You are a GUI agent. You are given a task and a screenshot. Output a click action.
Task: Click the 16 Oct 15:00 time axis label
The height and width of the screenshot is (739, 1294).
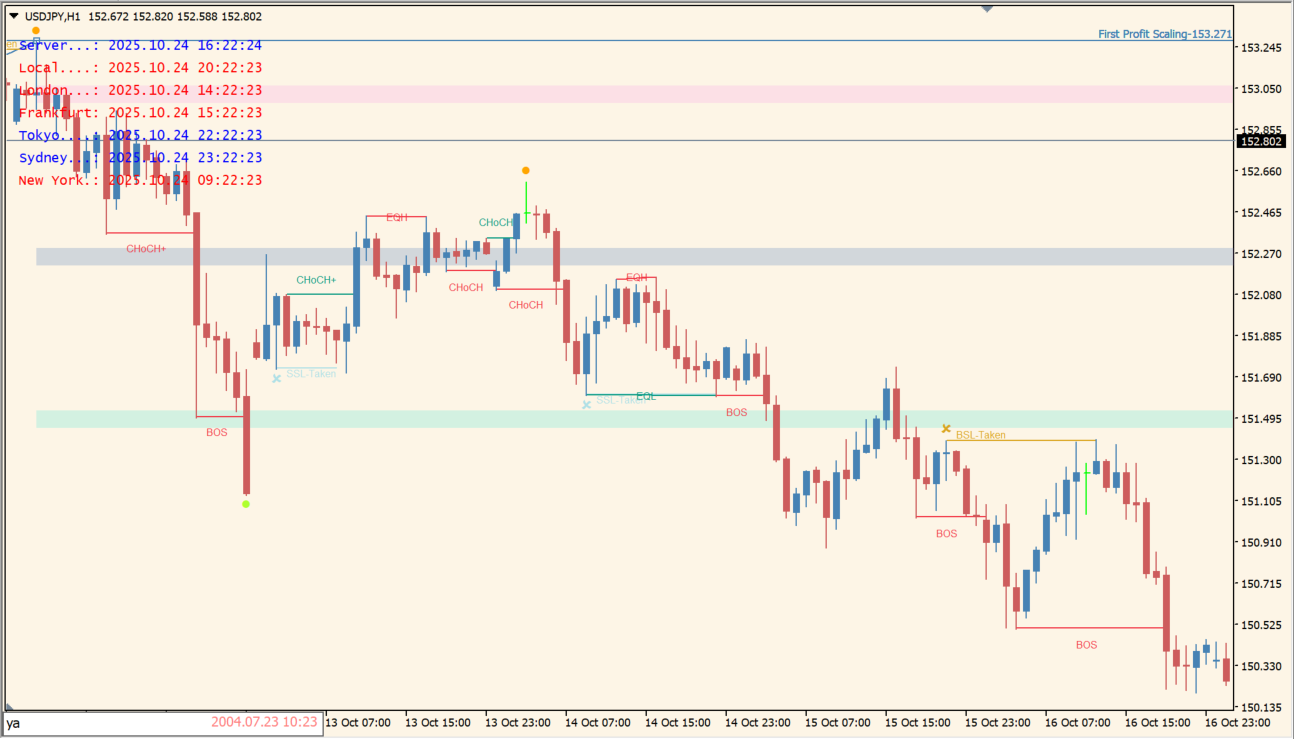(1156, 722)
